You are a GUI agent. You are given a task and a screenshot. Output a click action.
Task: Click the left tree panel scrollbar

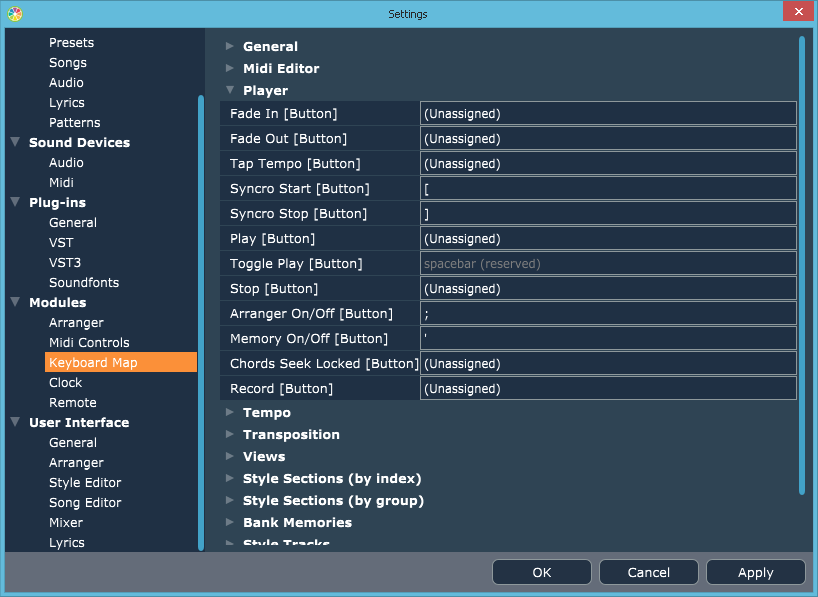tap(201, 323)
